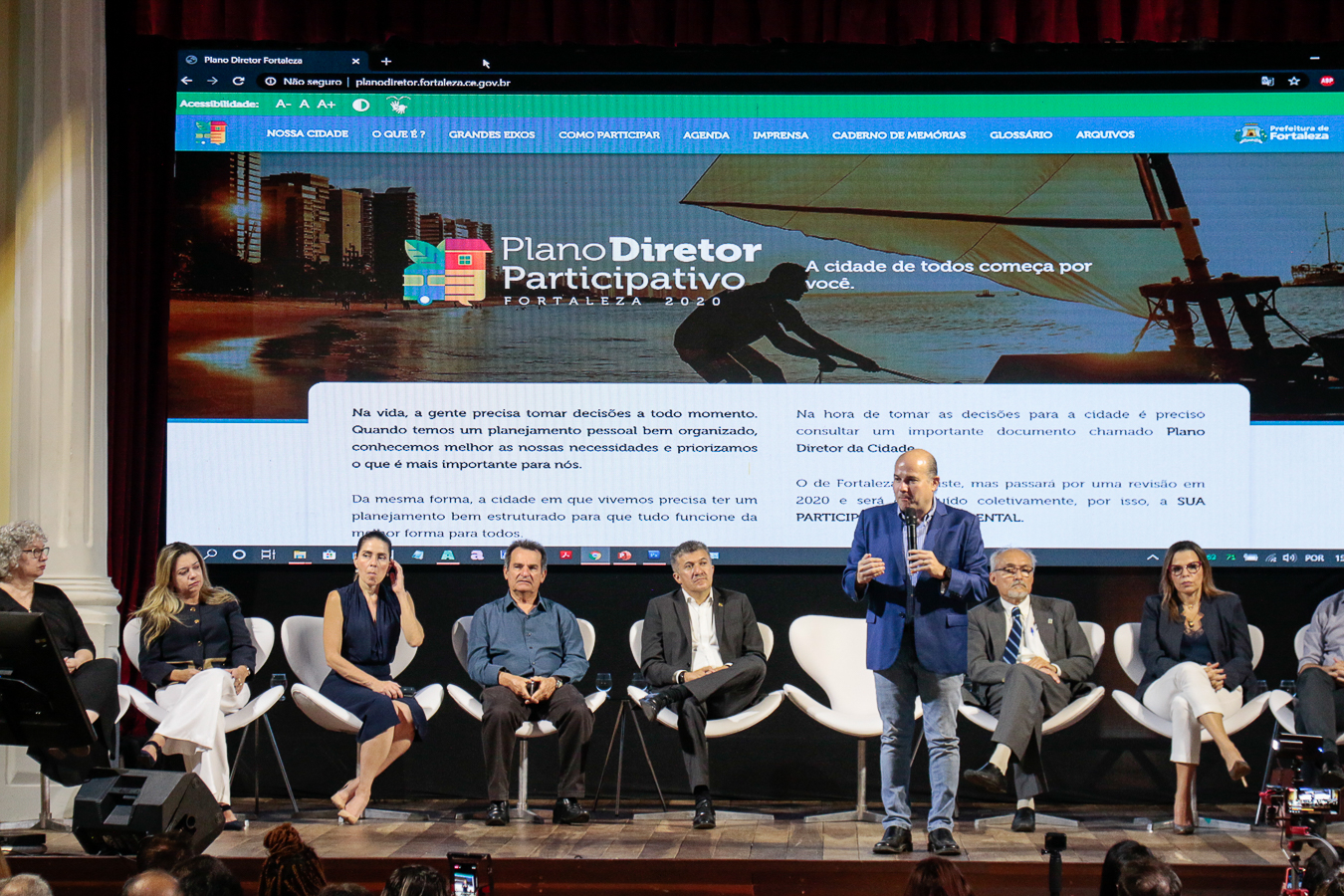The height and width of the screenshot is (896, 1344).
Task: Open the GLOSSÁRIO menu item
Action: click(x=1020, y=134)
